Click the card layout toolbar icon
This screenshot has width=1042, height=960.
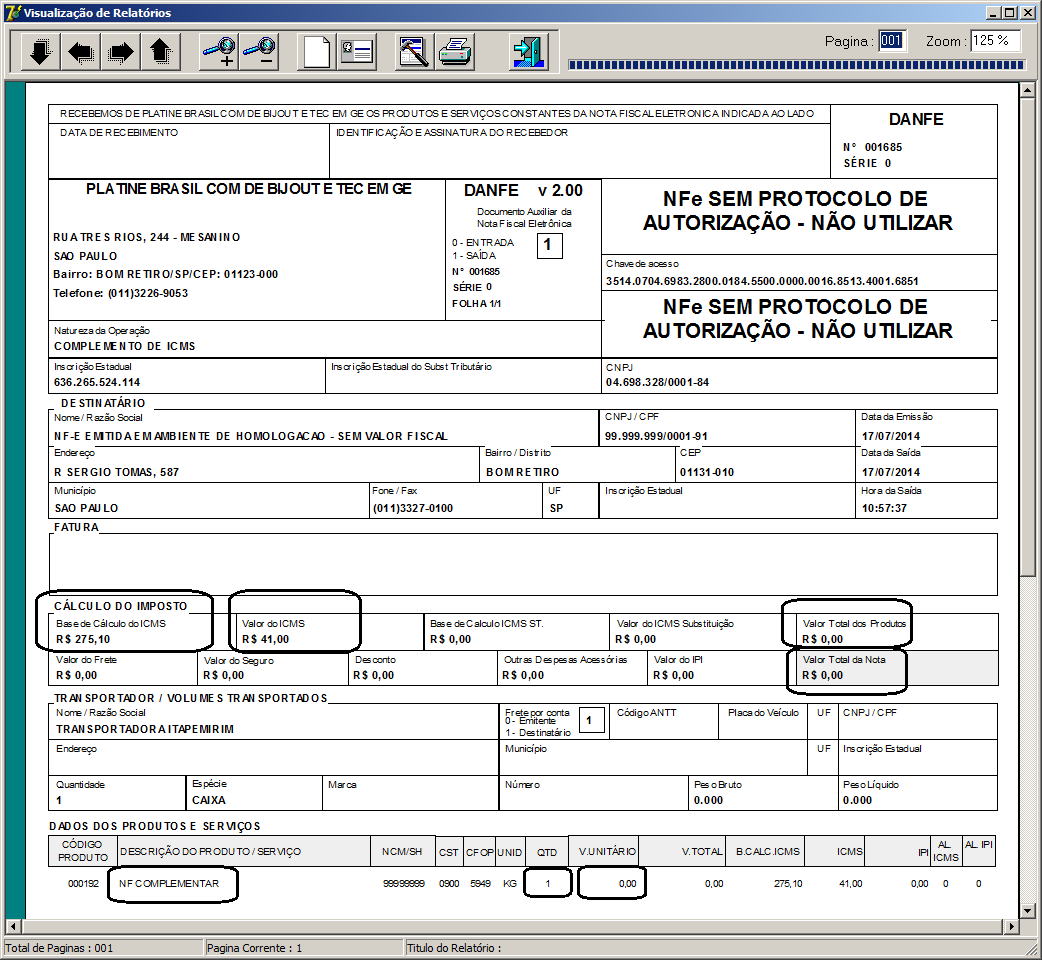point(357,51)
